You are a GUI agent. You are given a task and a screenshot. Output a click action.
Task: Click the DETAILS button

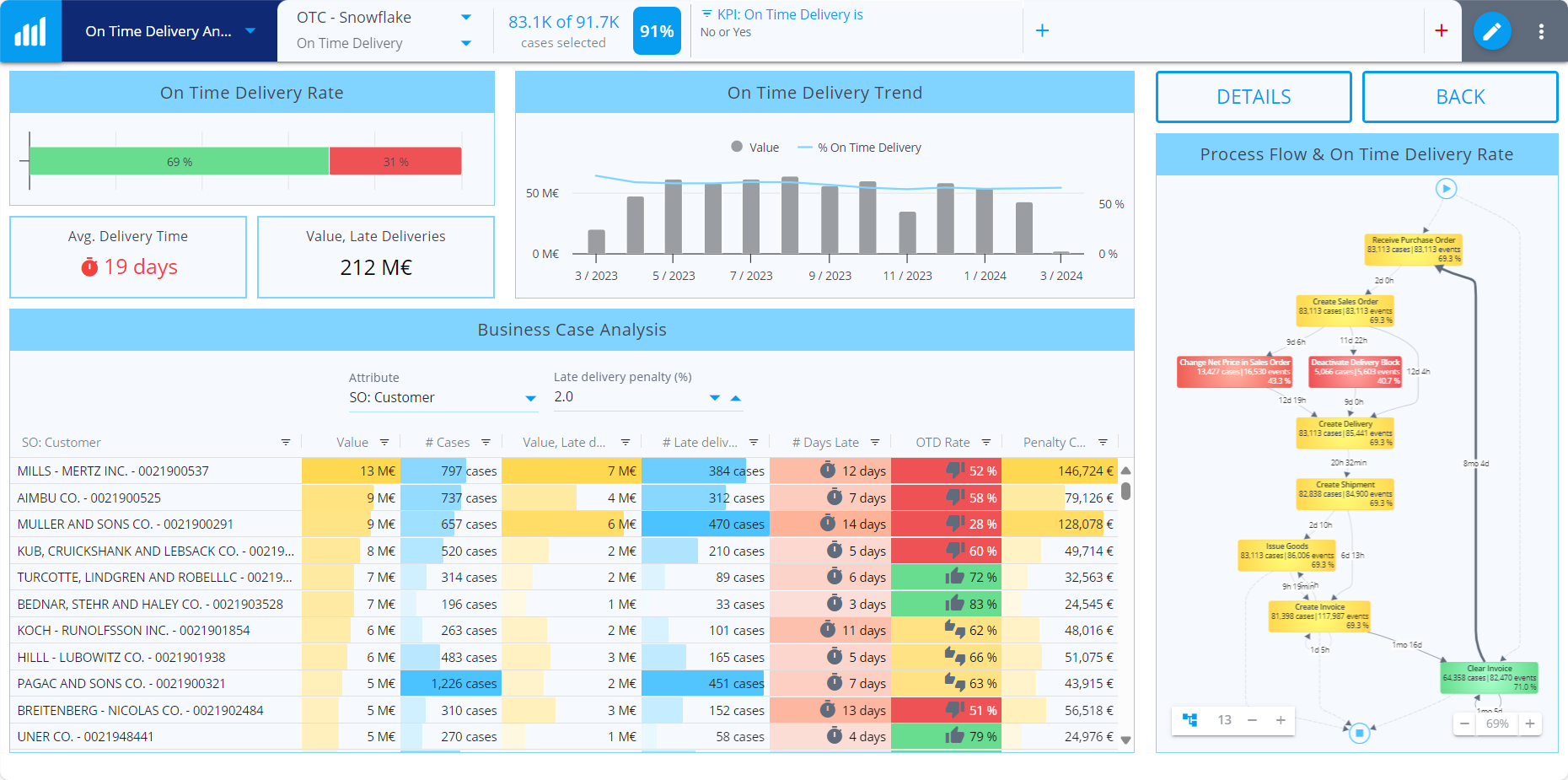pyautogui.click(x=1254, y=97)
